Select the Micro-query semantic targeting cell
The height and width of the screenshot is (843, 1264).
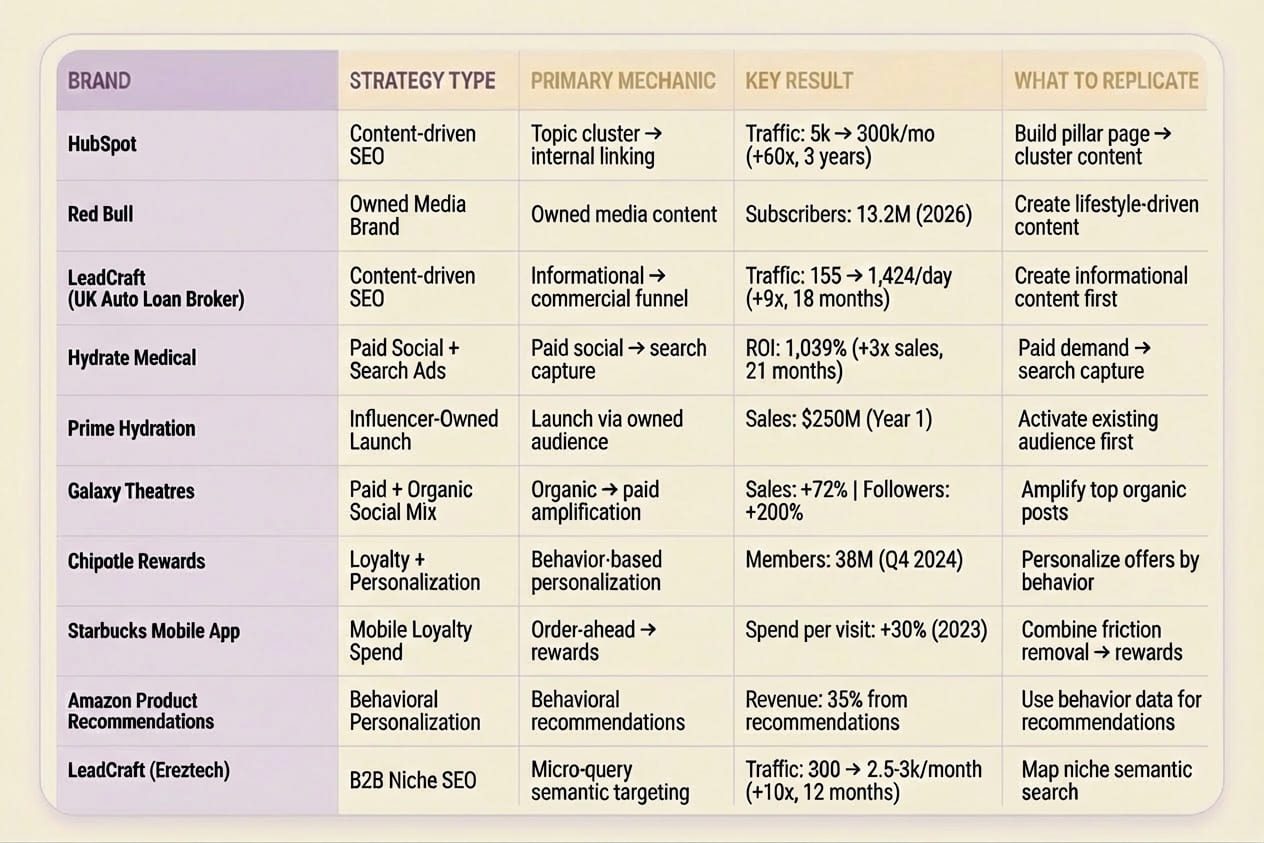(610, 781)
